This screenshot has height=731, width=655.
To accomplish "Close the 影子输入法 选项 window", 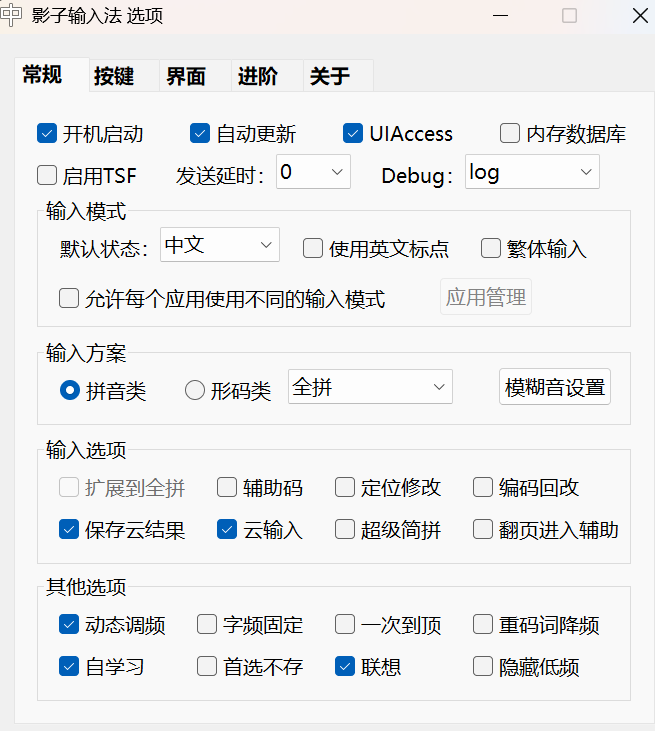I will [x=640, y=15].
